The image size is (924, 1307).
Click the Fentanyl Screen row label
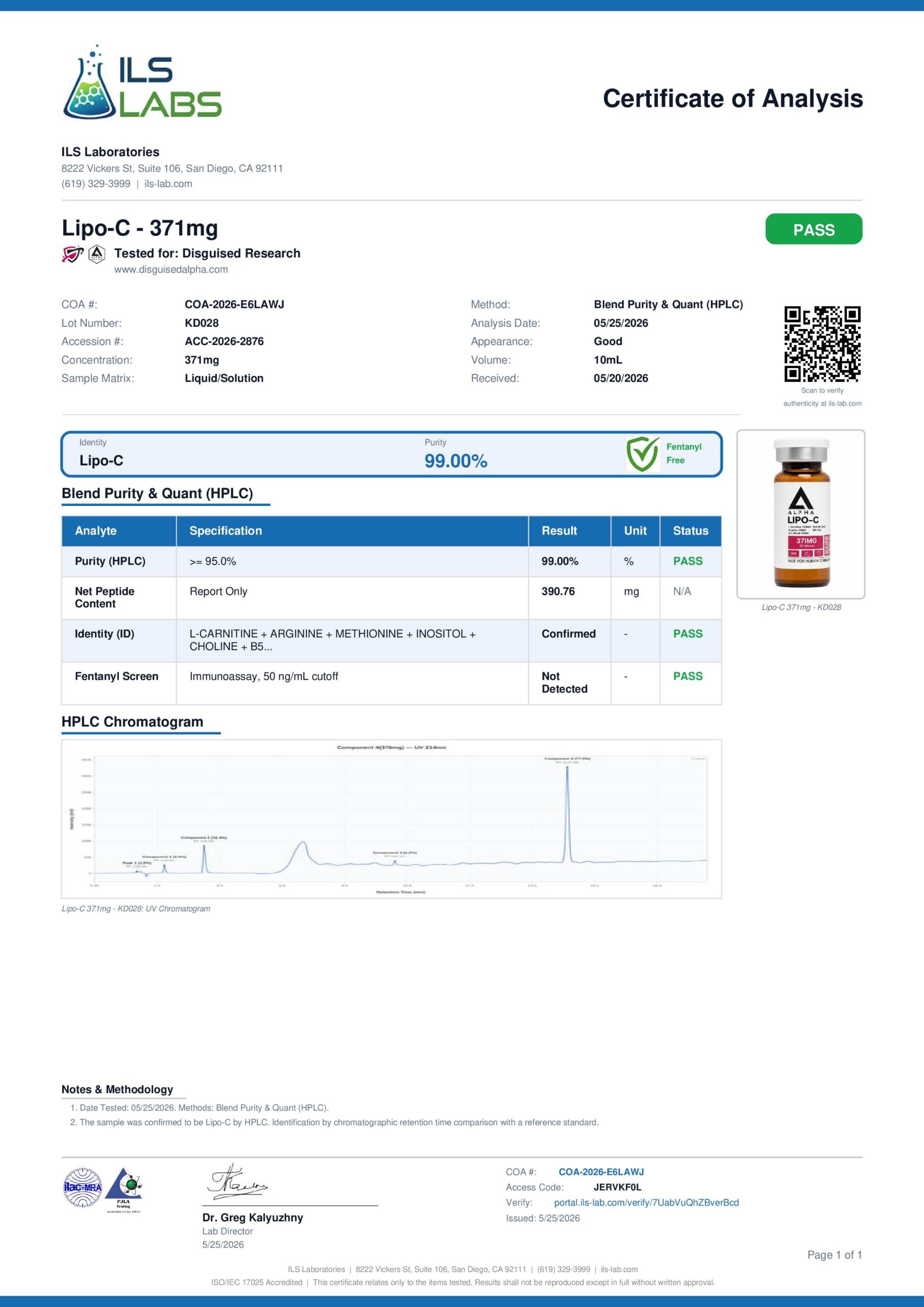tap(117, 676)
